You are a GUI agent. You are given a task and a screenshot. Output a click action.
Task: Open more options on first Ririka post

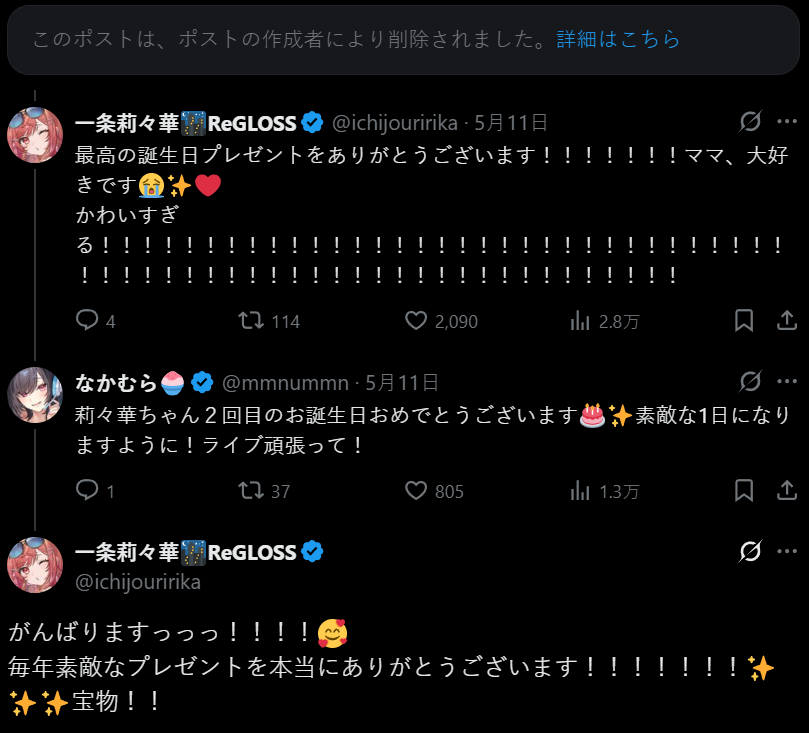[787, 123]
